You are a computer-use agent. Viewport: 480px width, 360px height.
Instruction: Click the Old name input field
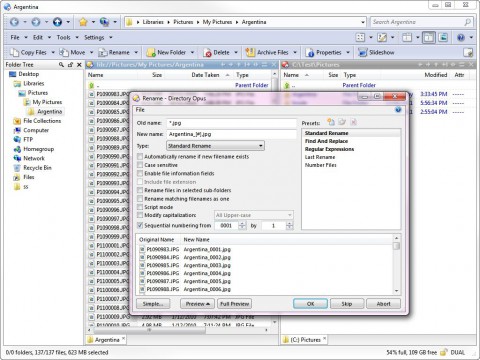coord(231,123)
